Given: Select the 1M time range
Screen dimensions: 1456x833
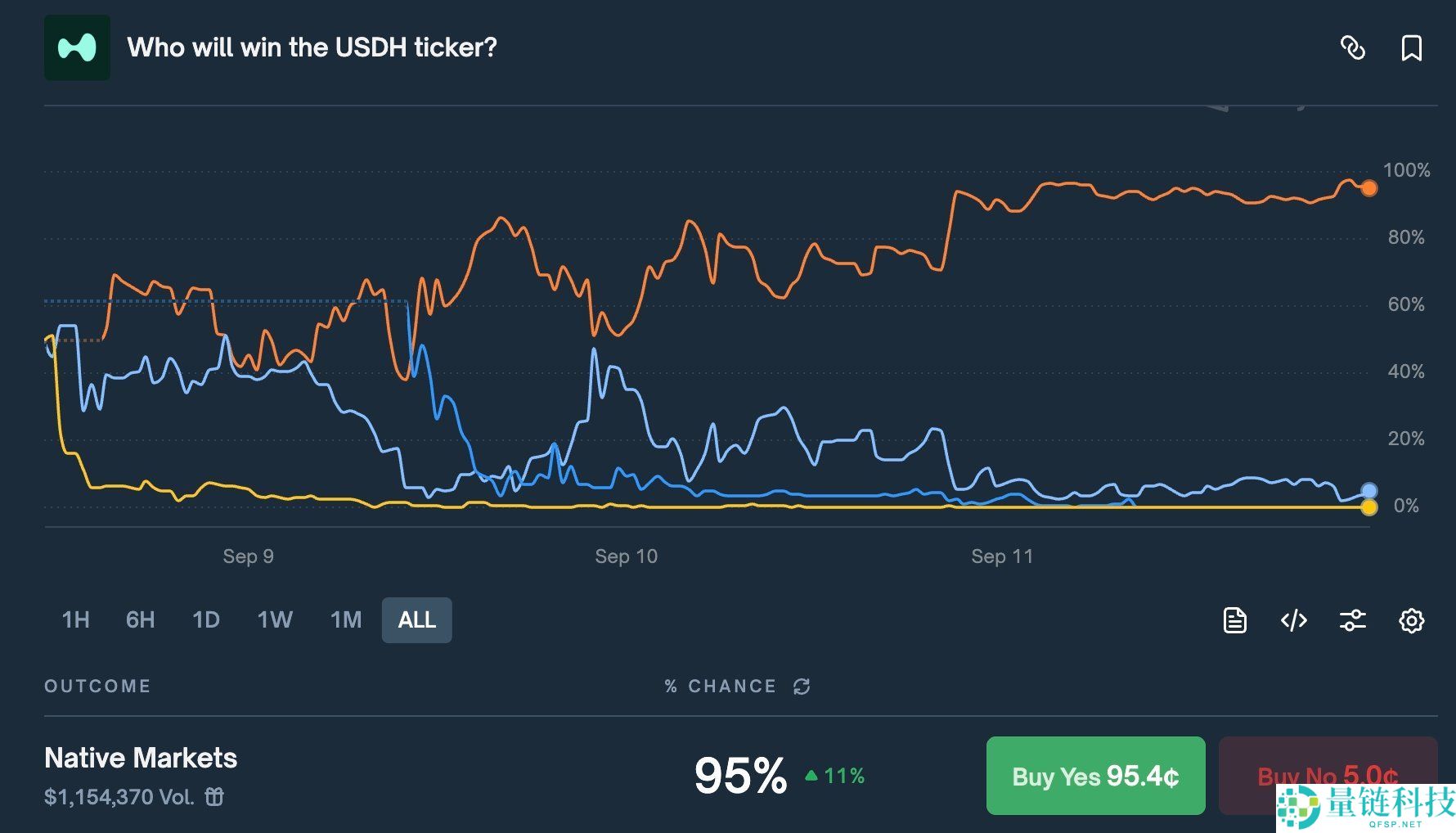Looking at the screenshot, I should click(346, 620).
